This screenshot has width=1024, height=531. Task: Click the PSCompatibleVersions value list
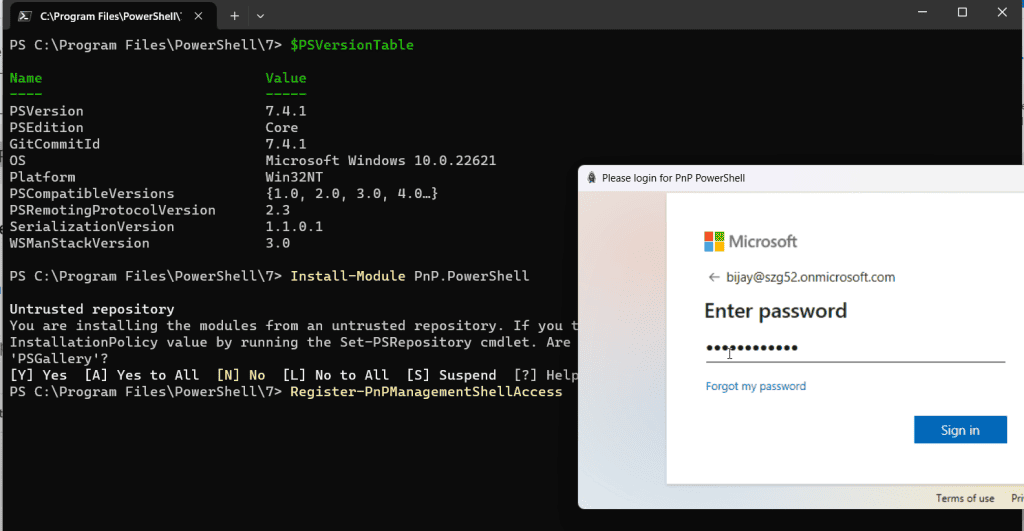(351, 194)
